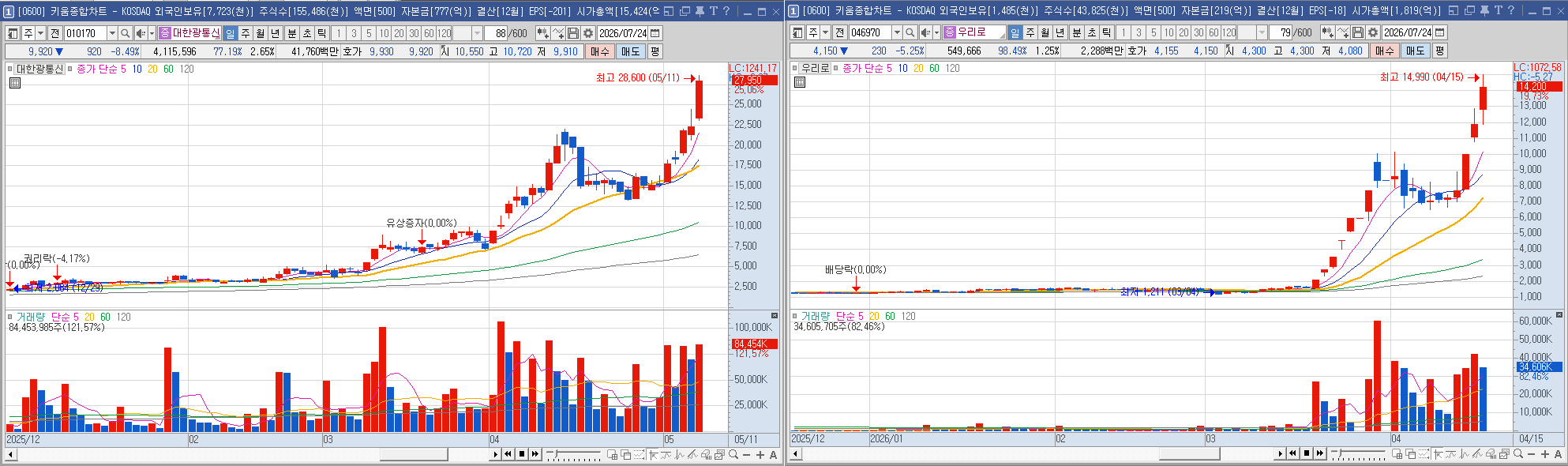The height and width of the screenshot is (466, 1568).
Task: Rewind chart replay in left window
Action: [x=508, y=454]
